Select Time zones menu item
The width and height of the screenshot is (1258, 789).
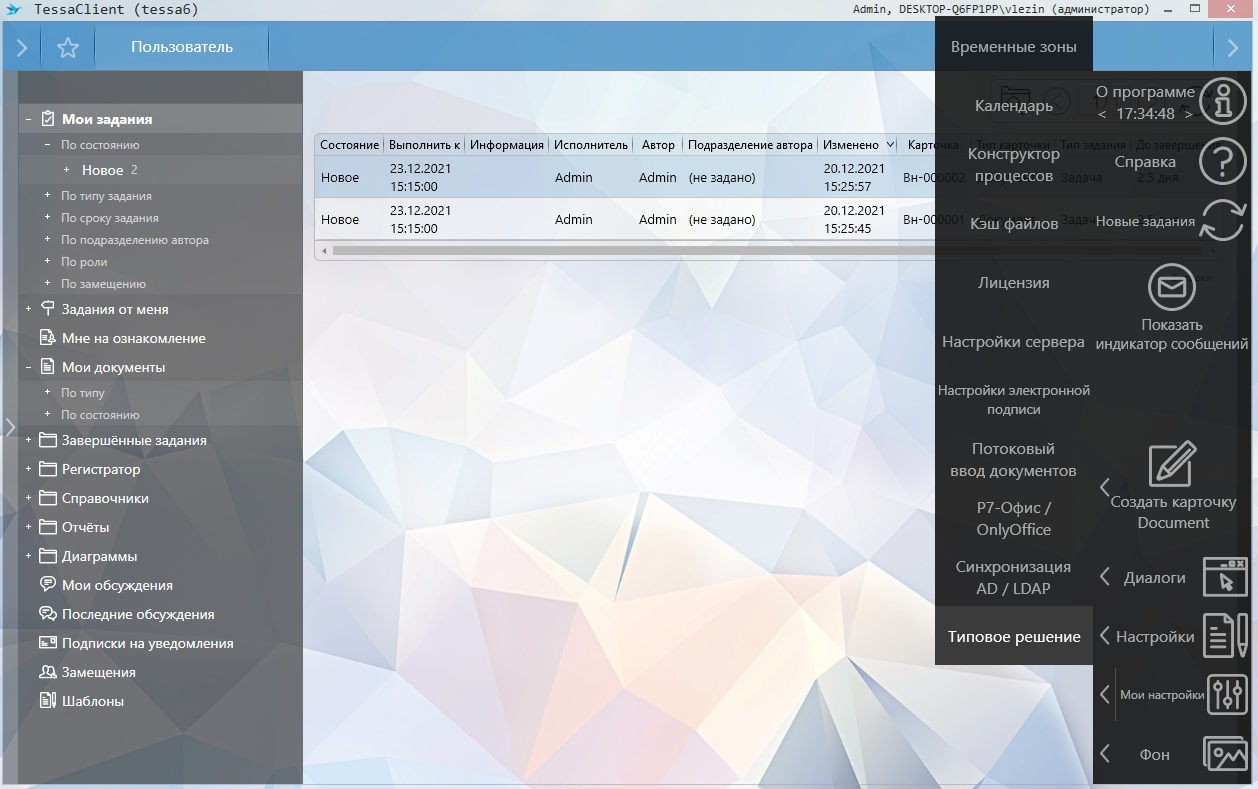1013,47
